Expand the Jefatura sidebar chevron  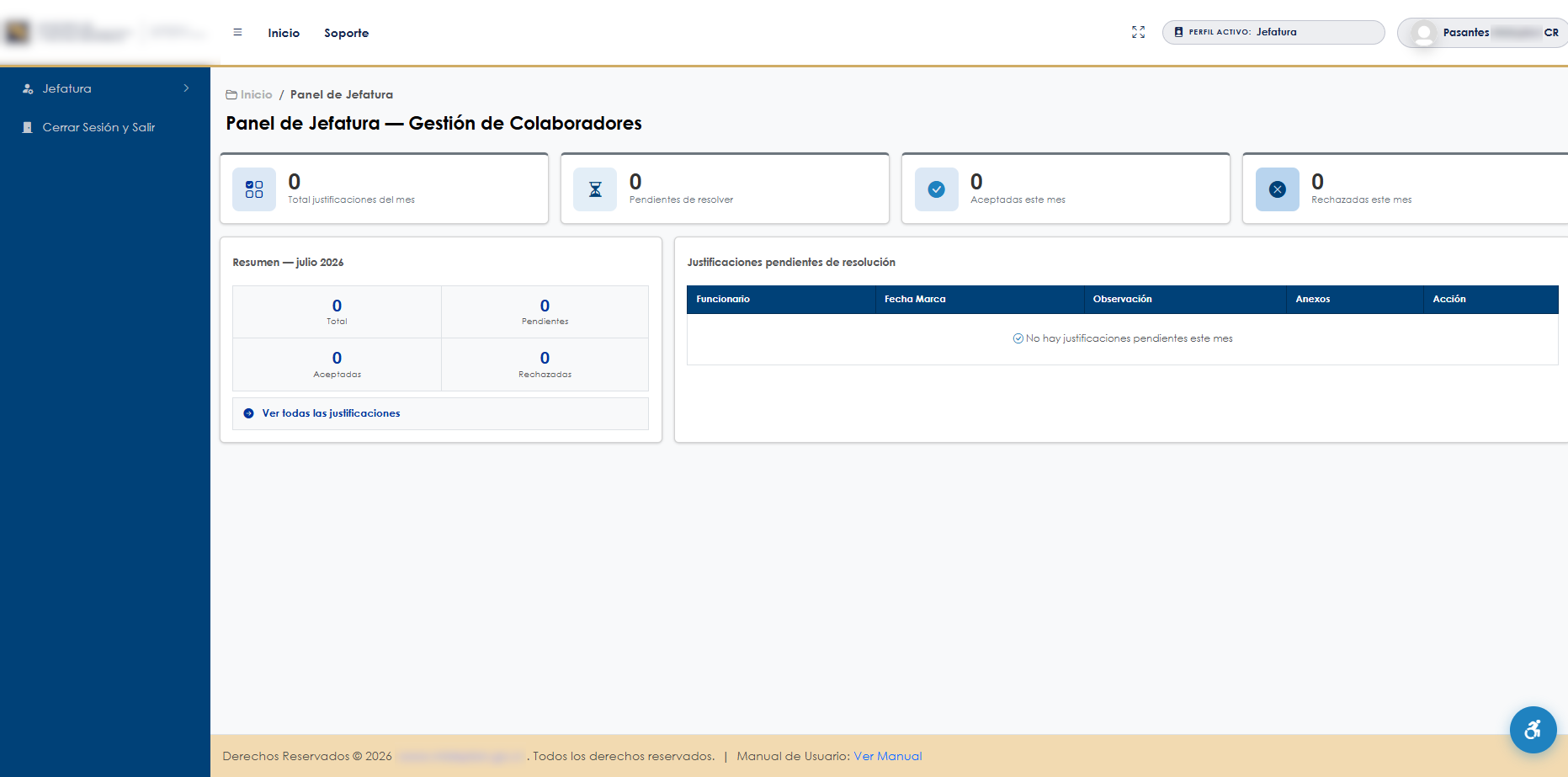point(186,88)
